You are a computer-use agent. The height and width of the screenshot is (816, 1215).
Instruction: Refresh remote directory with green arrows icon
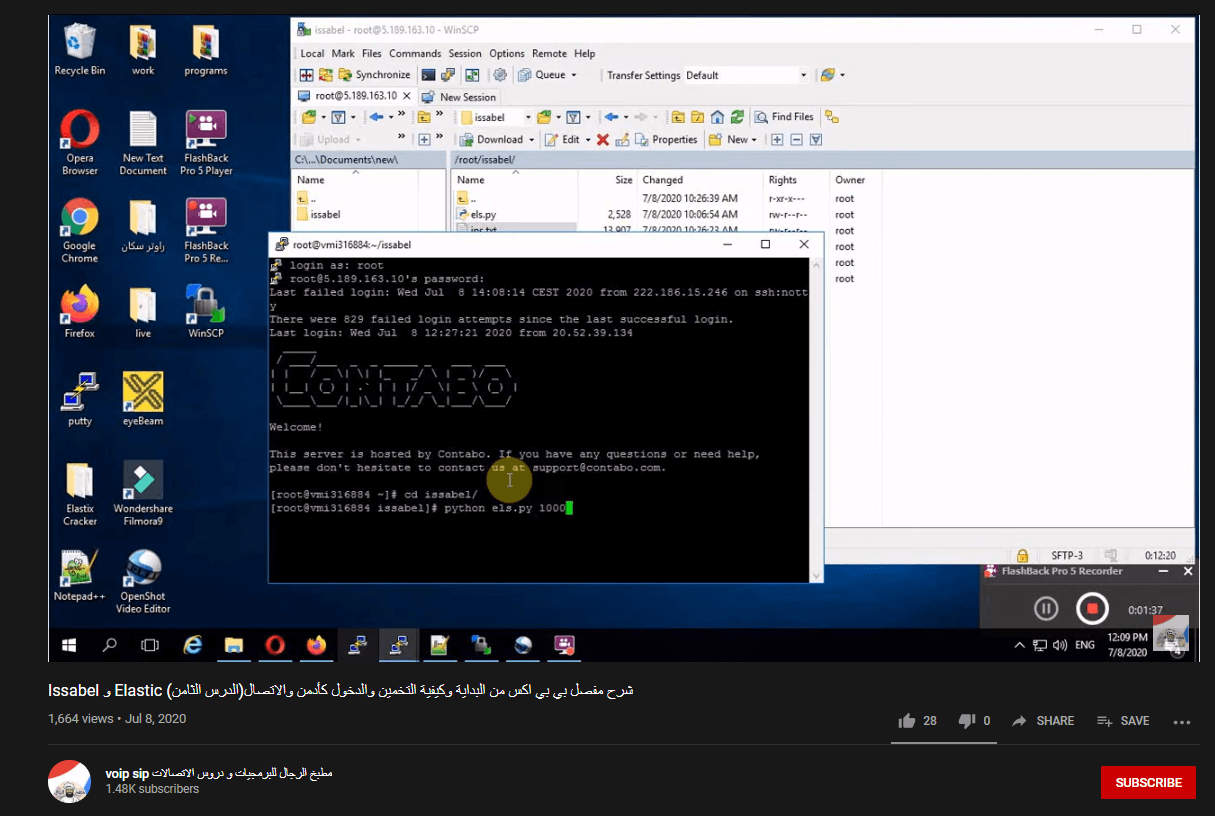pos(737,117)
